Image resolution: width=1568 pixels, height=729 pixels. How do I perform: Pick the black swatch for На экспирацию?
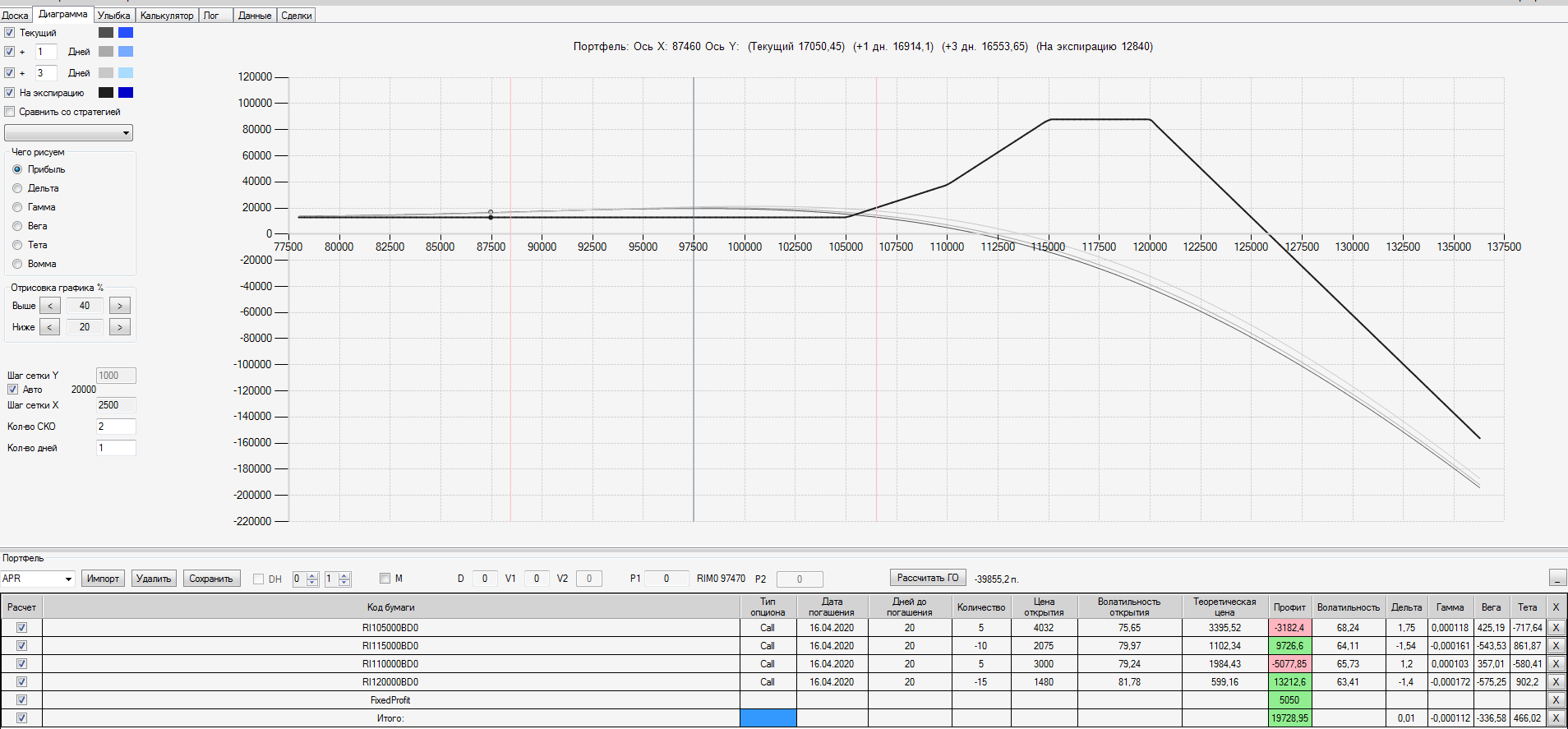tap(106, 93)
